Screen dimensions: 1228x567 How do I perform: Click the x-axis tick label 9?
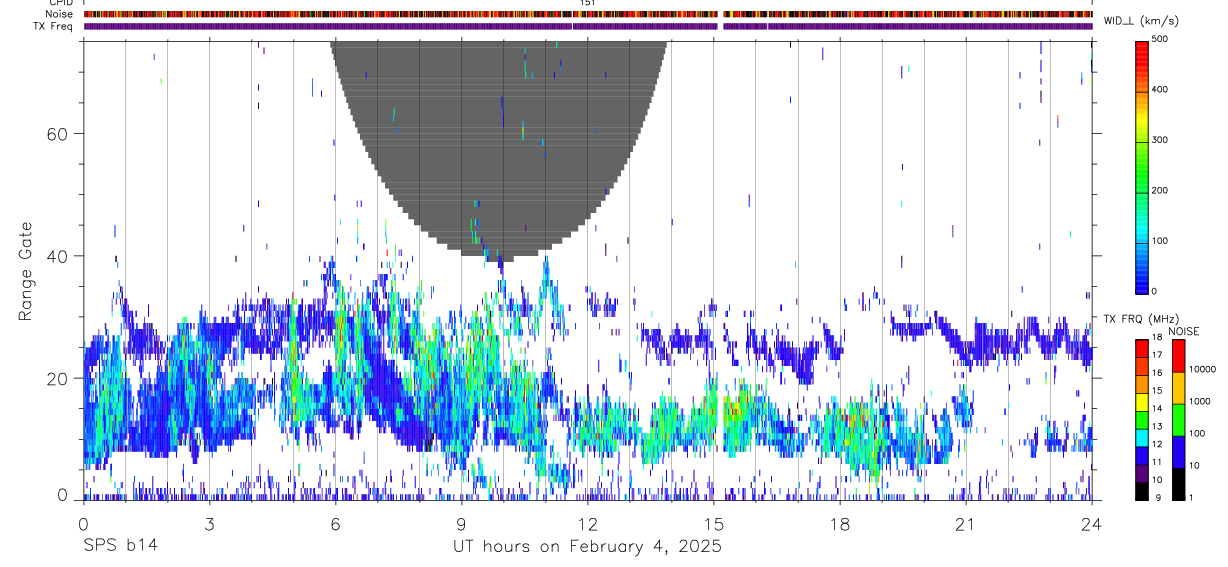(x=461, y=523)
